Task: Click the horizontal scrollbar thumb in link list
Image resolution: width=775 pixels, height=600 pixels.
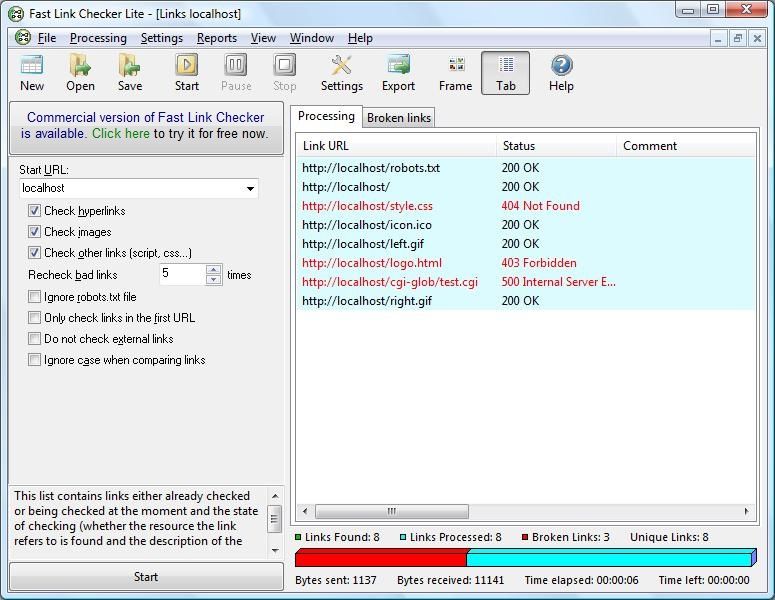Action: (x=391, y=511)
